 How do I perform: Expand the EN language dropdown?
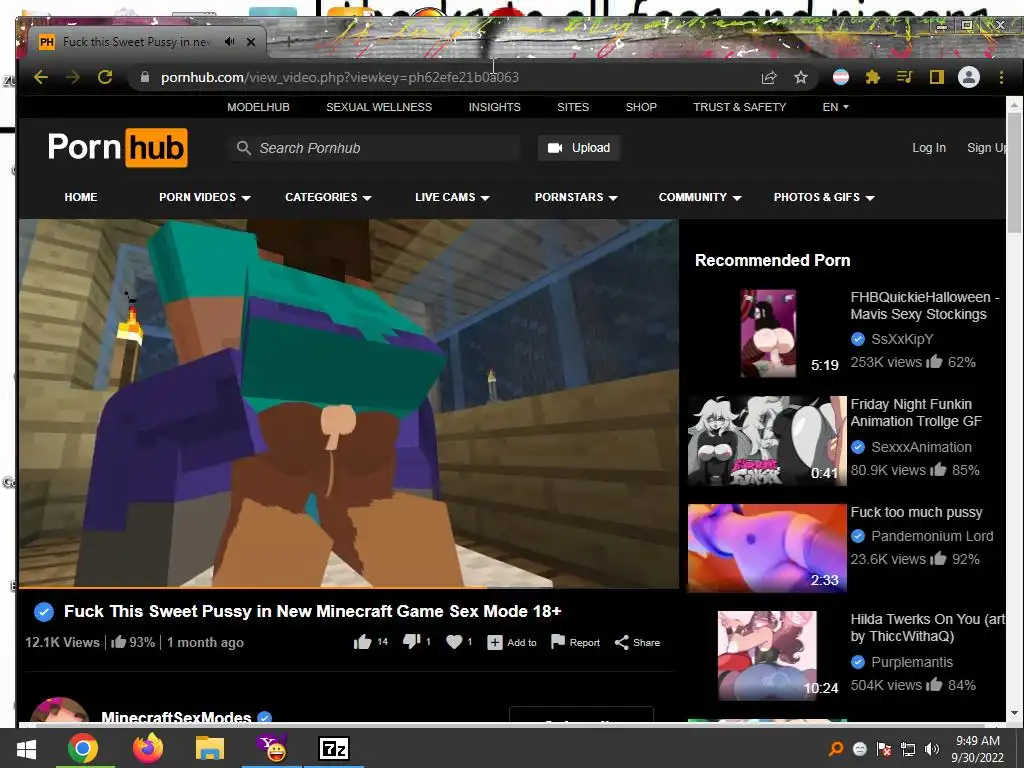coord(835,107)
